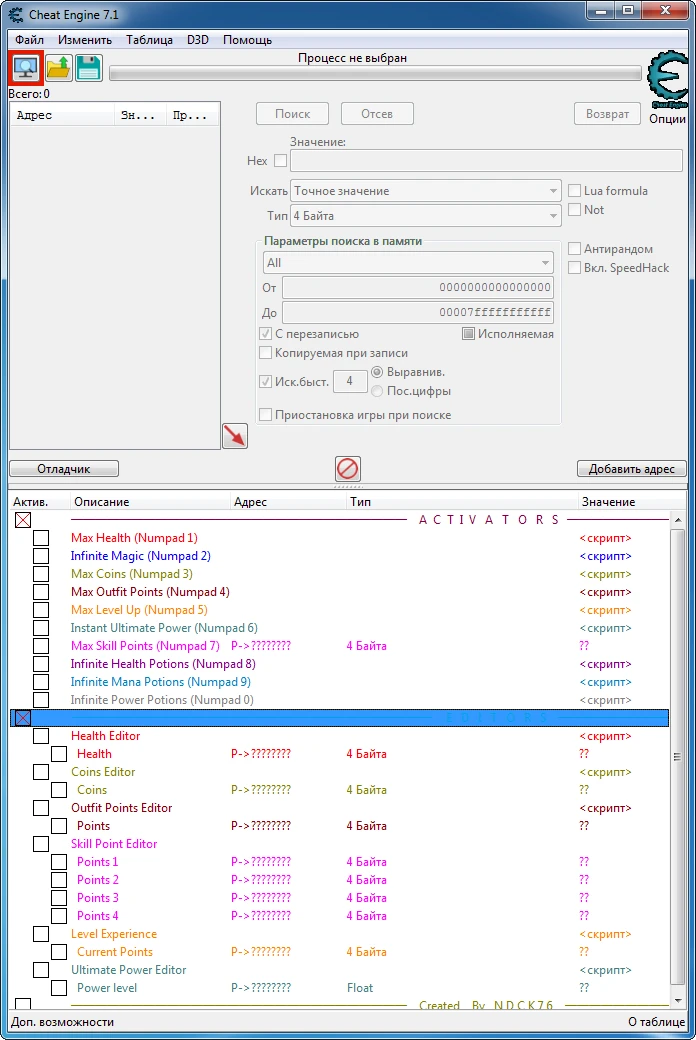Activate Infinite Magic (Numpad 2) checkbox
This screenshot has width=696, height=1040.
tap(41, 556)
